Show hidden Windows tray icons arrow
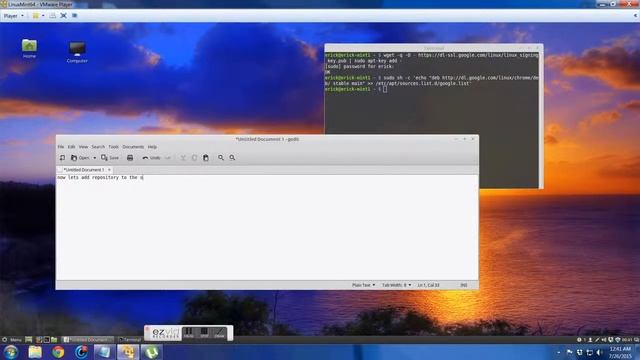Screen dimensions: 640x360 [559, 352]
